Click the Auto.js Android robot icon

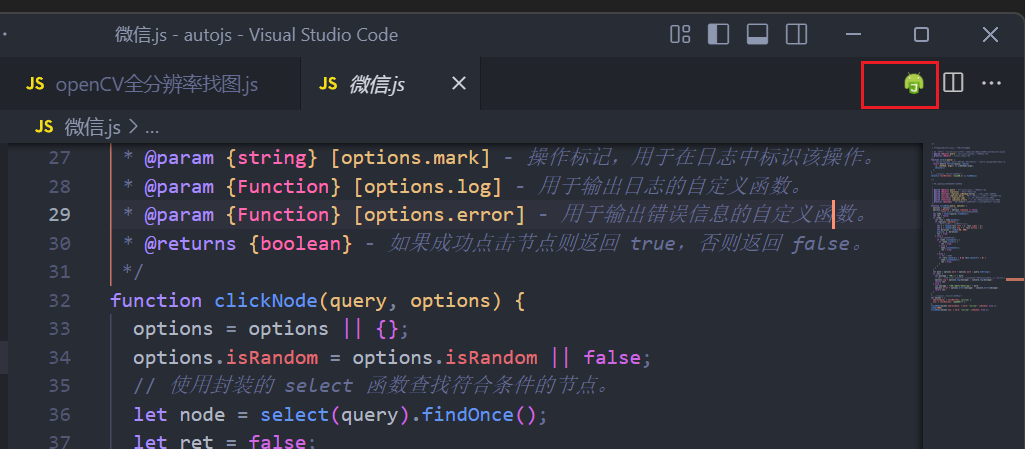pos(913,83)
